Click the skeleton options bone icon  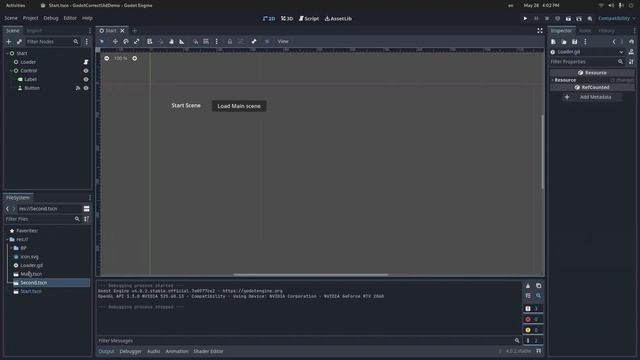(x=254, y=41)
